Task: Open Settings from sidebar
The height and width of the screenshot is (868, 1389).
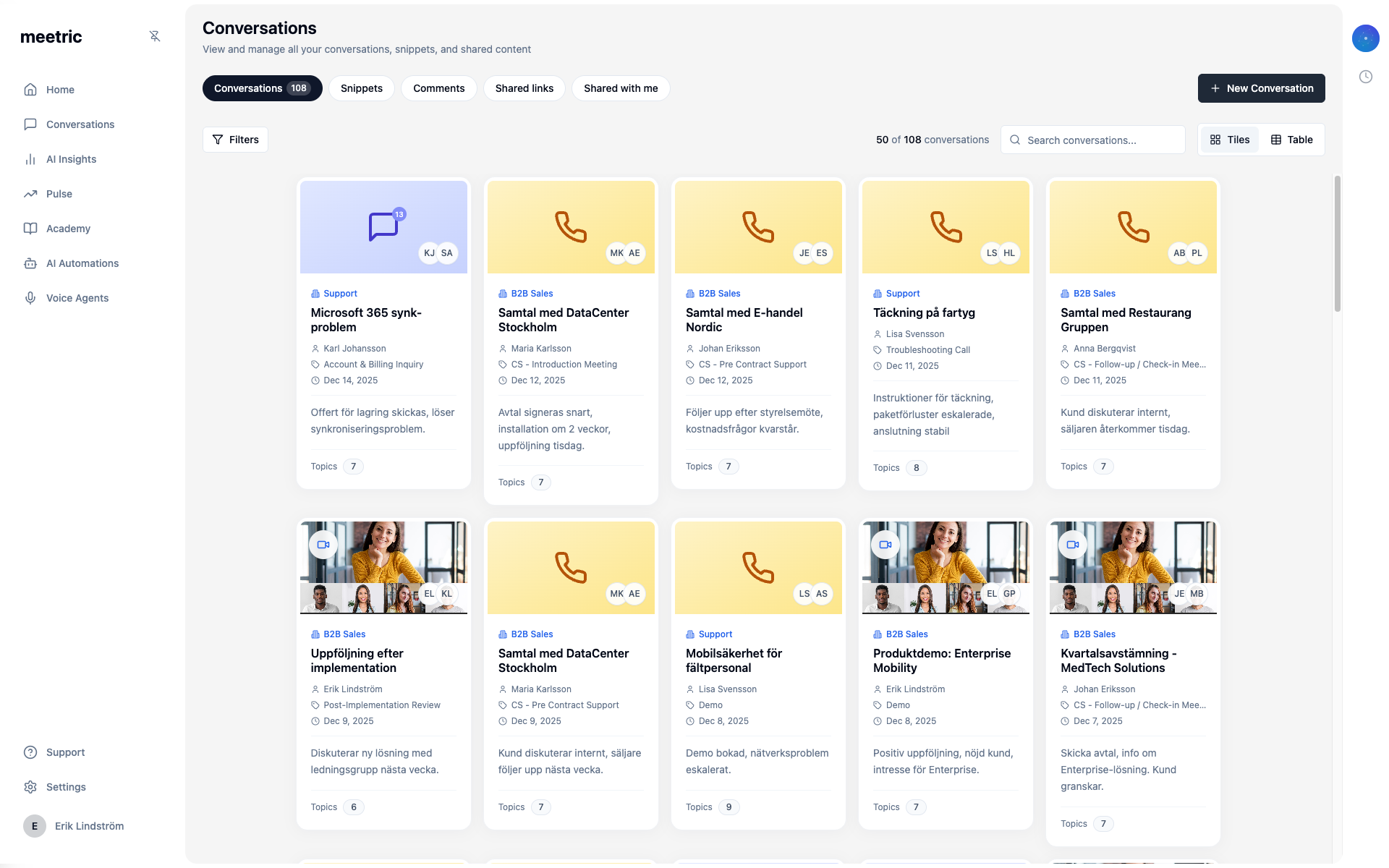Action: [x=65, y=787]
